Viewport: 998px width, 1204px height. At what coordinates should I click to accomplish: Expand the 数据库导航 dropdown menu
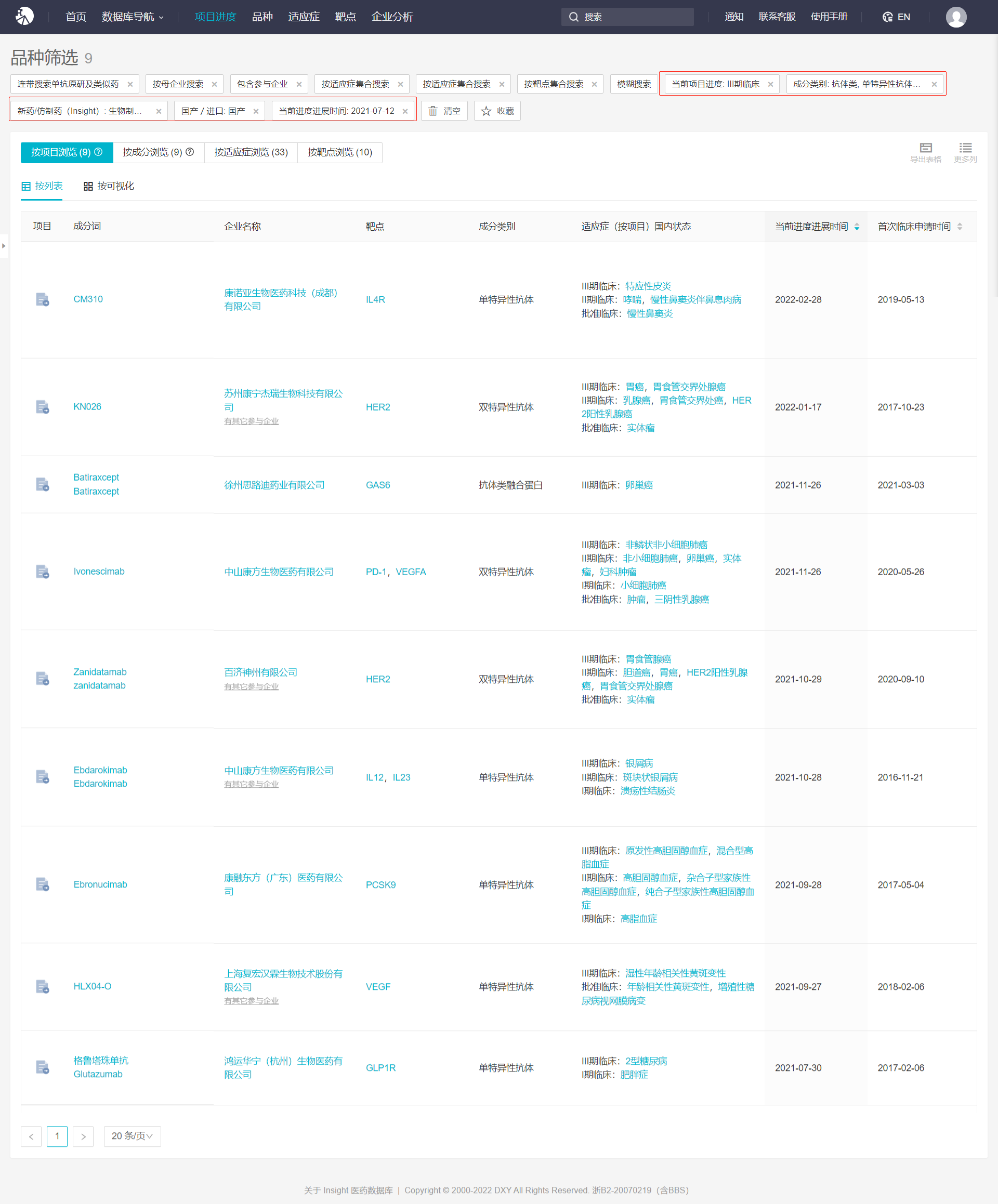[x=133, y=17]
